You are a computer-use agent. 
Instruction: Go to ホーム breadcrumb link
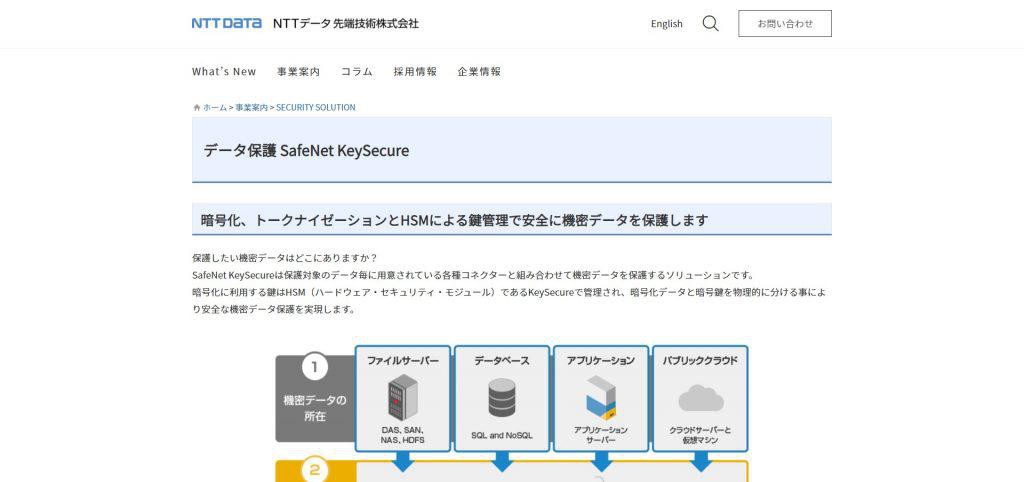point(215,108)
